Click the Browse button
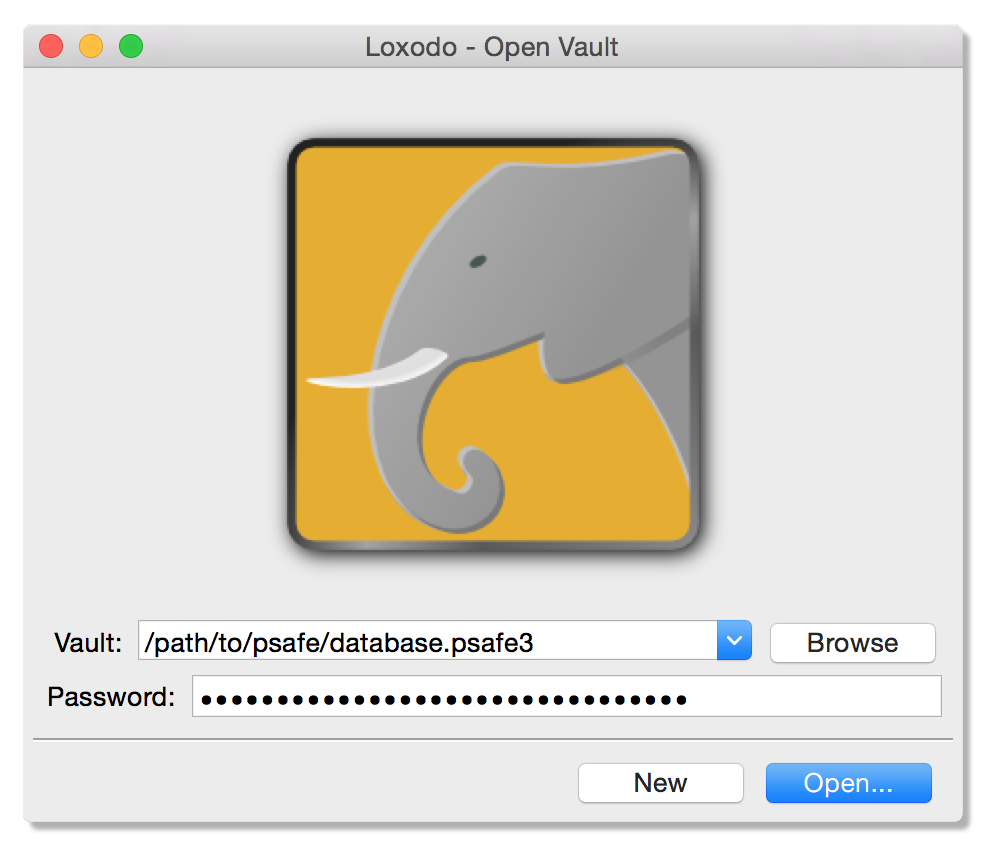This screenshot has height=848, width=994. click(x=852, y=643)
